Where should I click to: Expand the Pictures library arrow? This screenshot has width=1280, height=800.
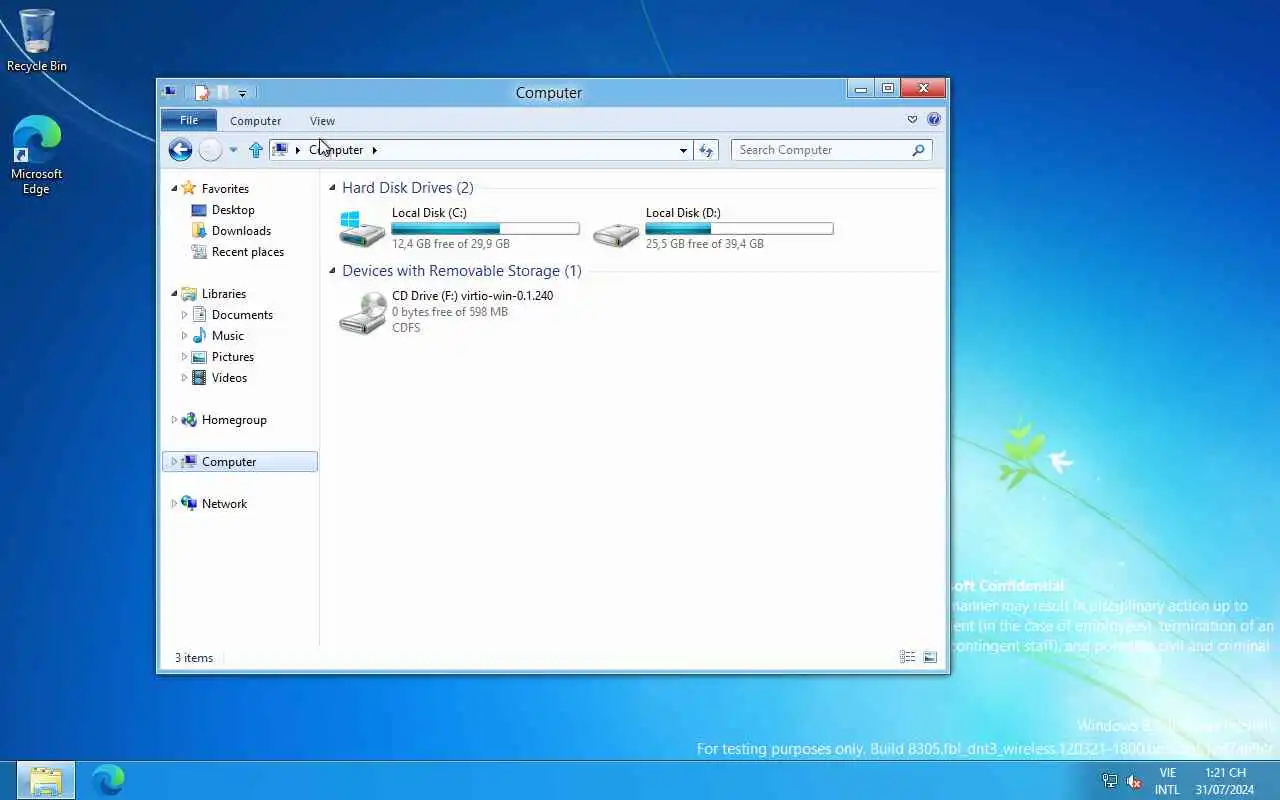pos(184,357)
